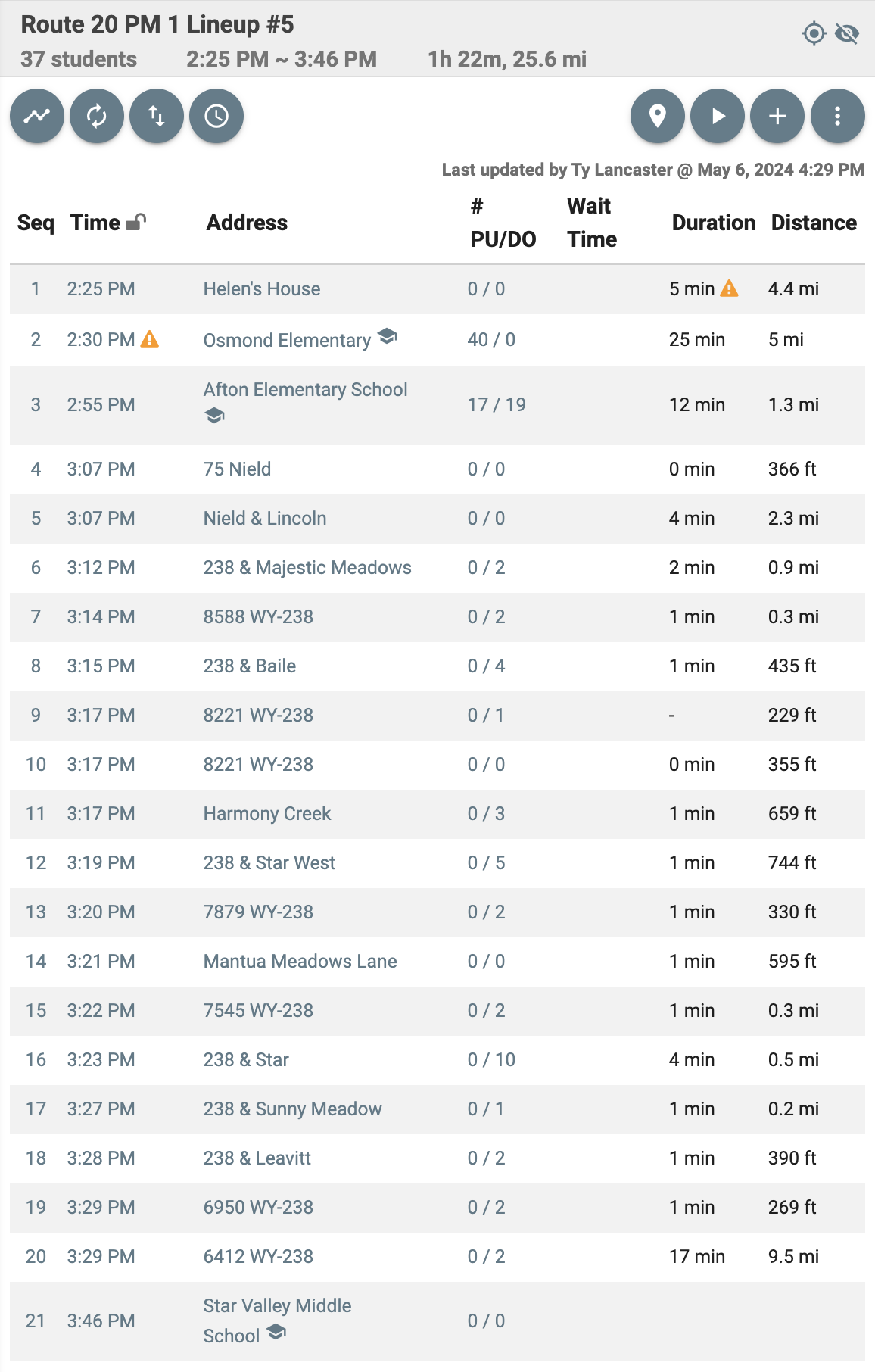Toggle route visibility crossed-eye icon
The image size is (875, 1372).
click(847, 33)
